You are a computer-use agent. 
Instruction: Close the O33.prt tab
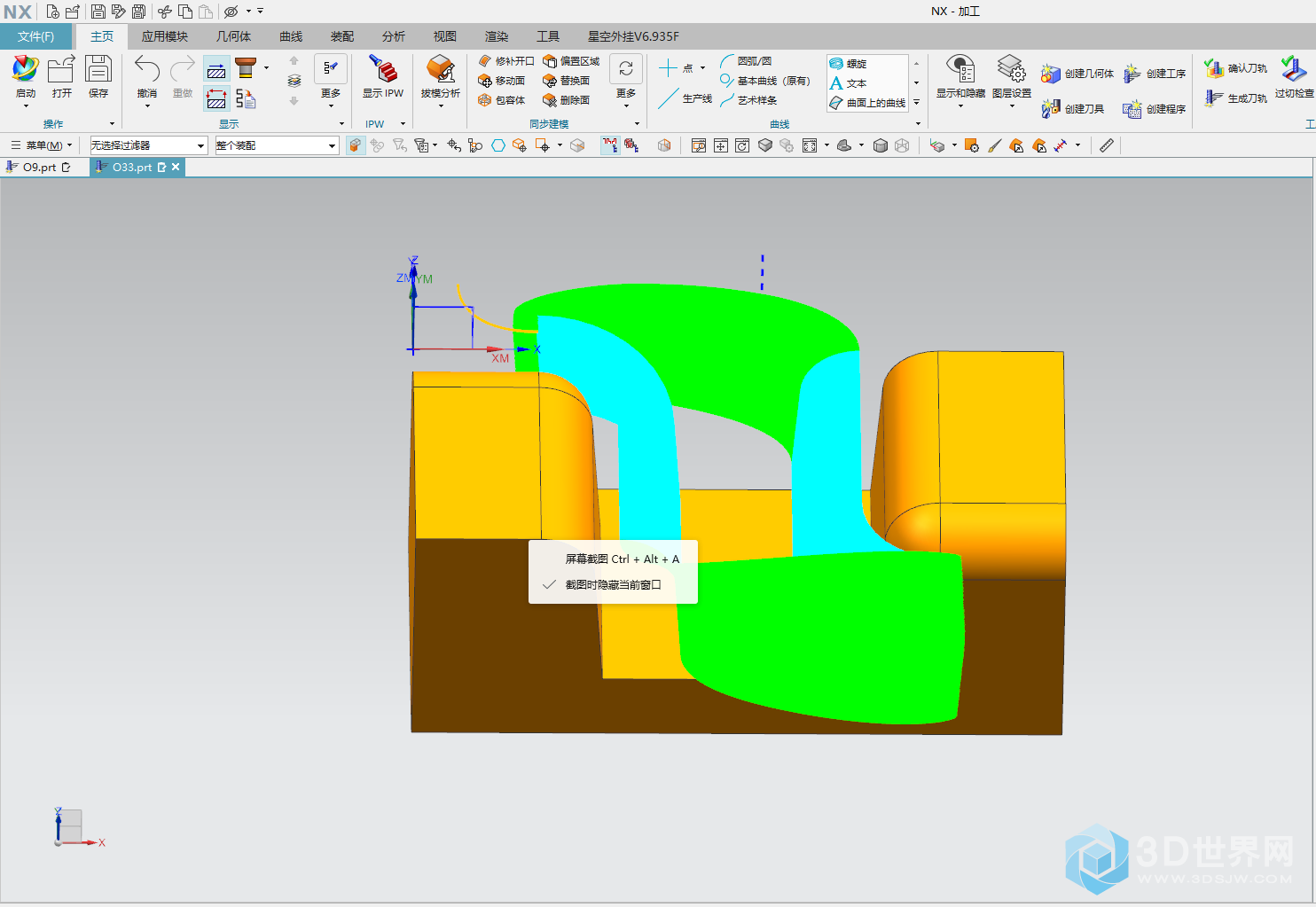176,167
